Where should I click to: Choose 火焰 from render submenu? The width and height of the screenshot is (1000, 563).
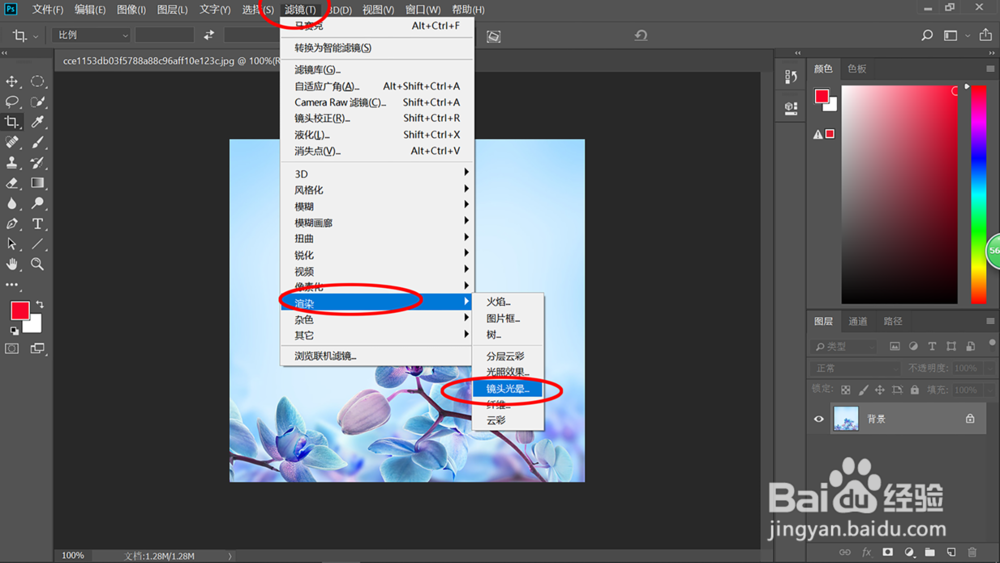508,302
